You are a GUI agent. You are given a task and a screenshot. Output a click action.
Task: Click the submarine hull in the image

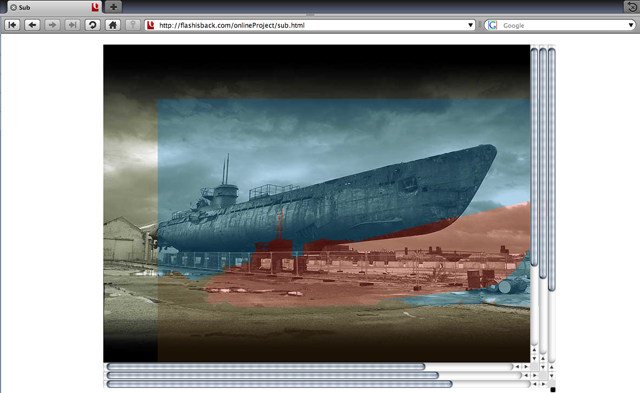[x=327, y=204]
